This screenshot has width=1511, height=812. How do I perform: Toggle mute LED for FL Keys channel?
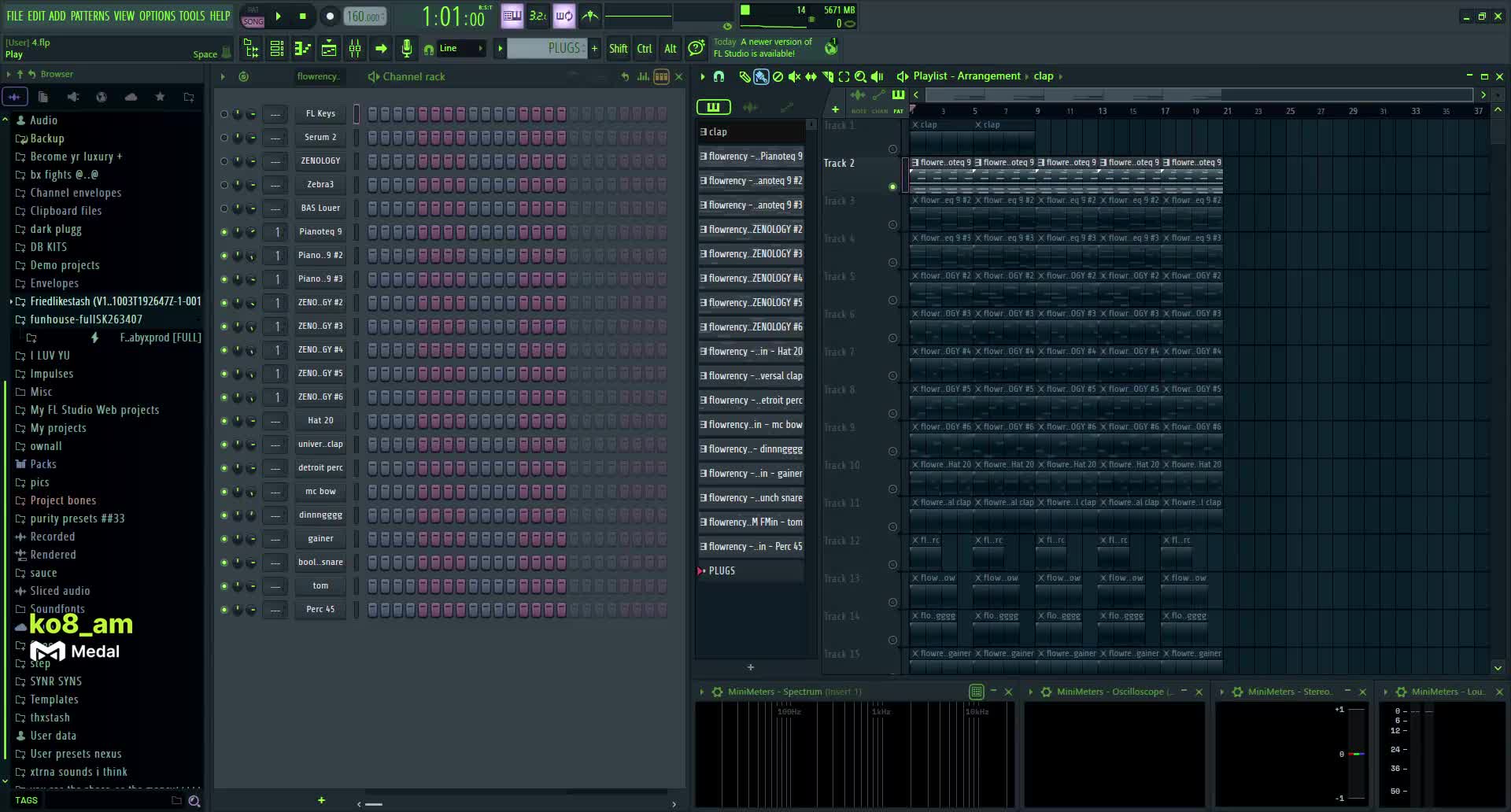224,114
